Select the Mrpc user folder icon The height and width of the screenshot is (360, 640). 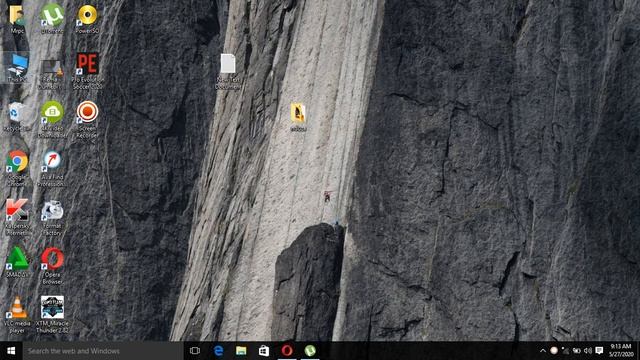pyautogui.click(x=17, y=18)
